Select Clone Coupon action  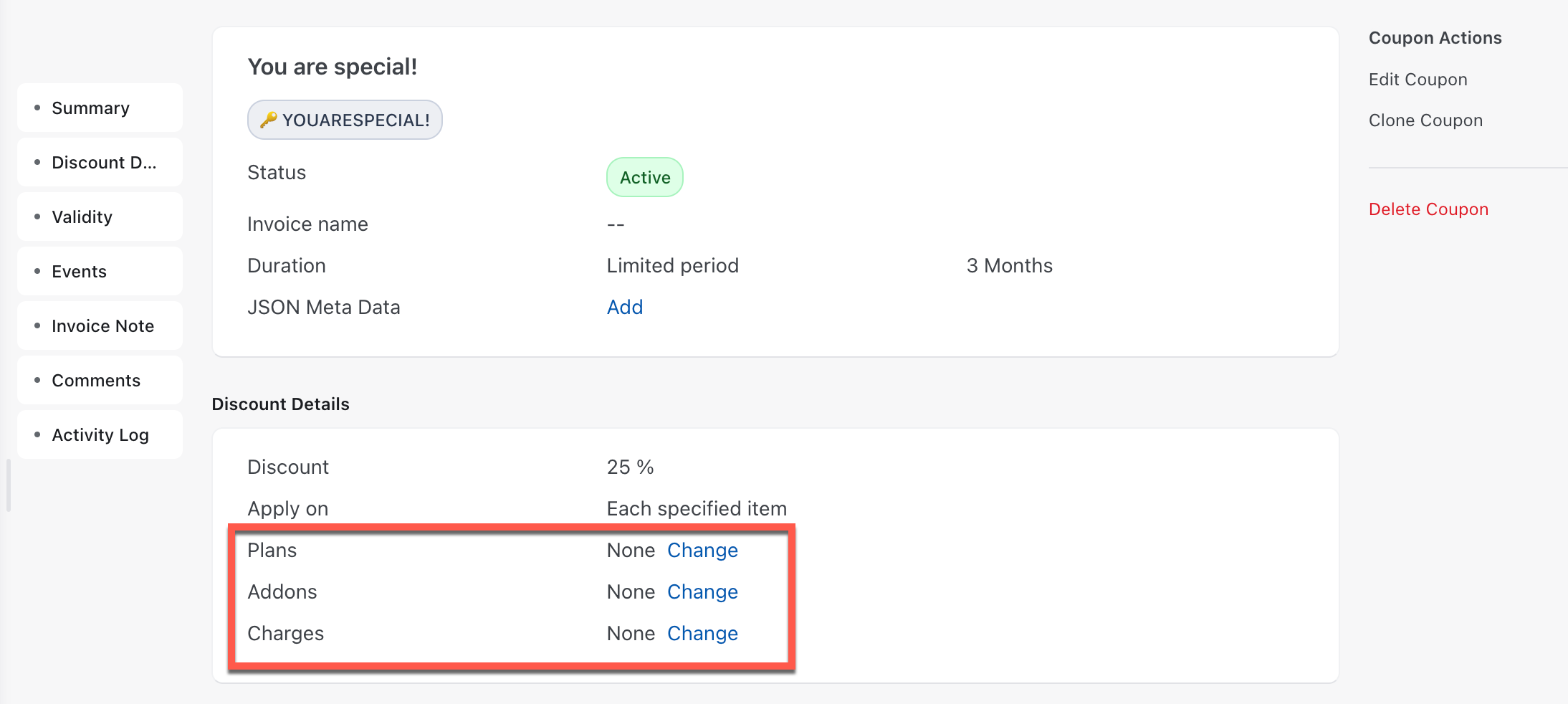click(1425, 120)
